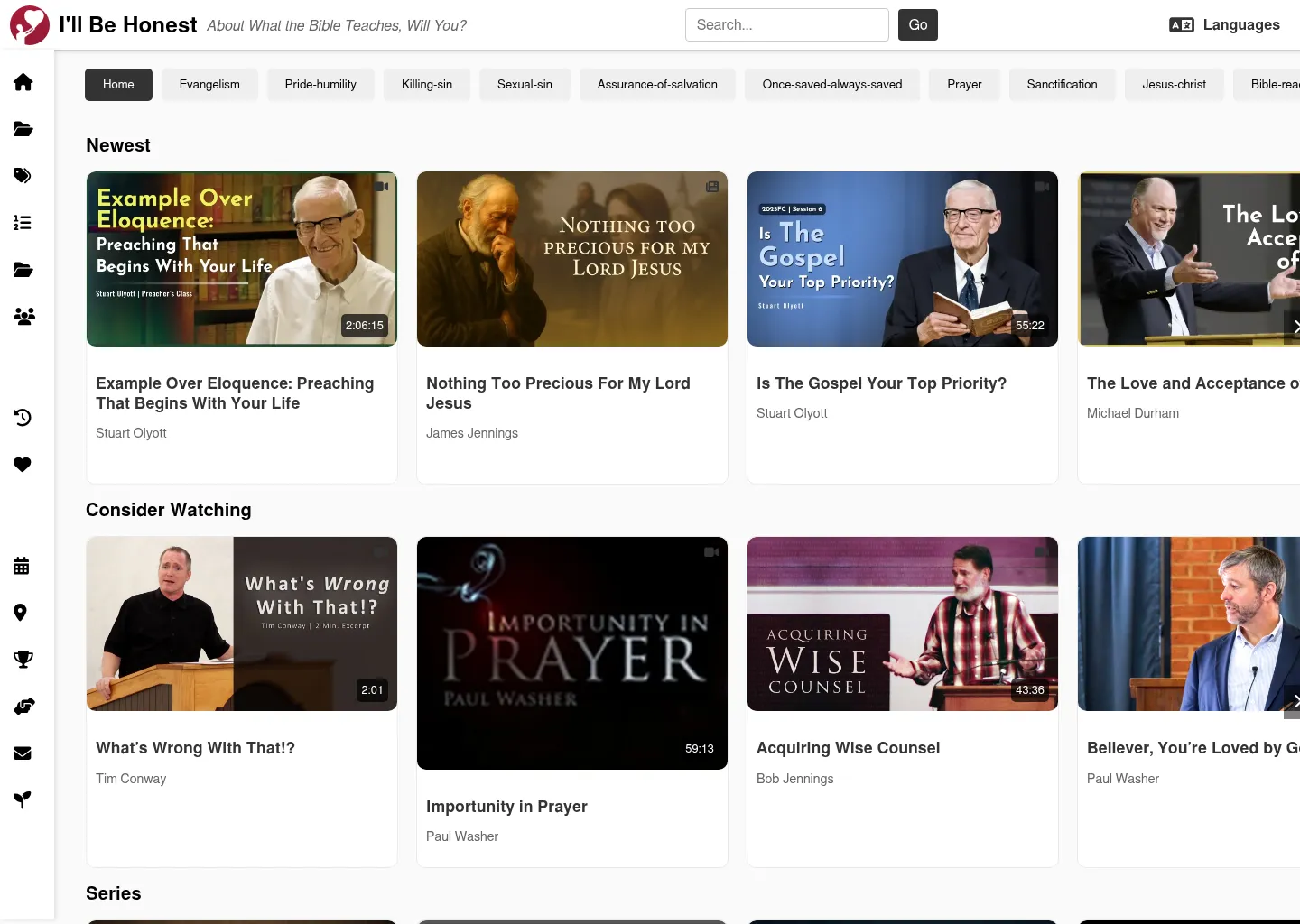Viewport: 1300px width, 924px height.
Task: Select the Evangelism category tab
Action: pyautogui.click(x=209, y=85)
